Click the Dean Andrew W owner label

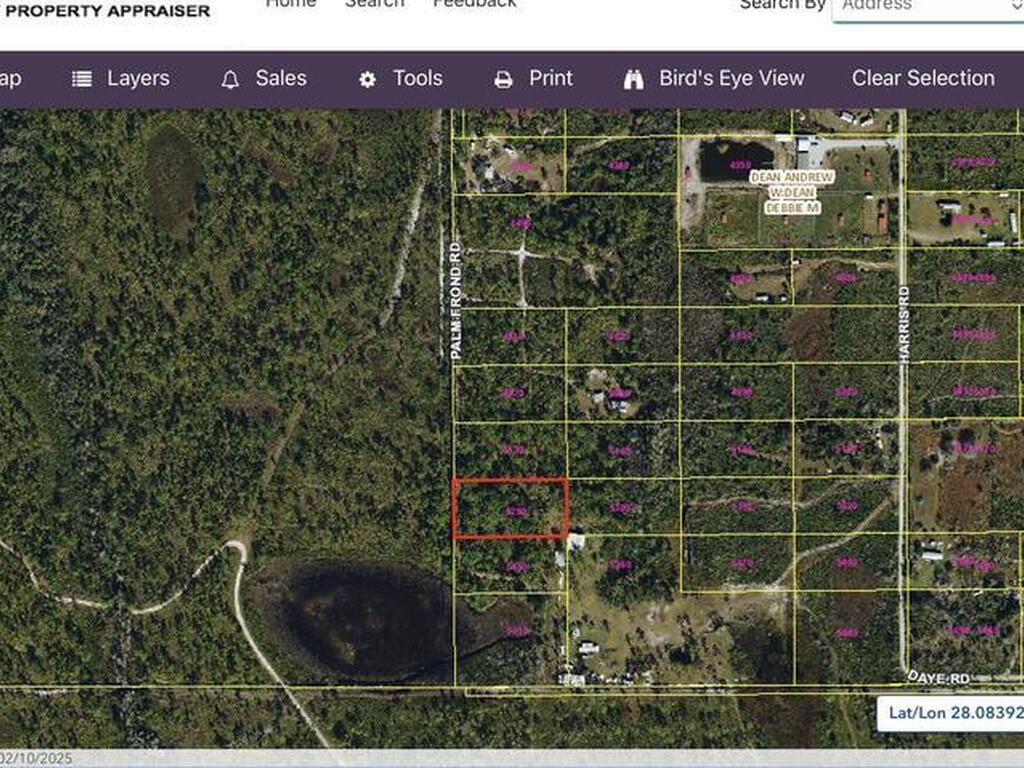coord(792,193)
